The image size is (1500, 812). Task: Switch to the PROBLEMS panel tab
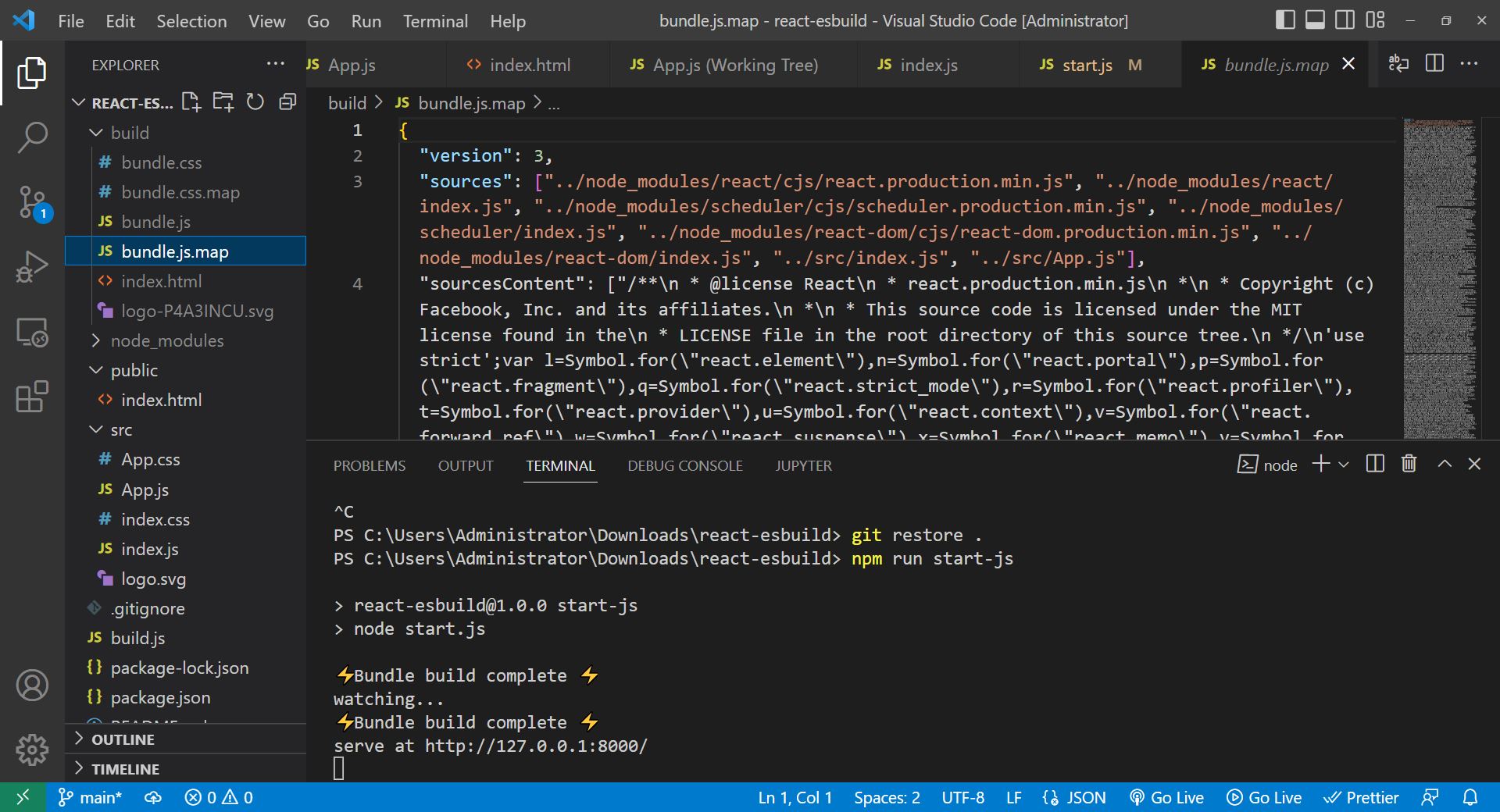tap(370, 465)
